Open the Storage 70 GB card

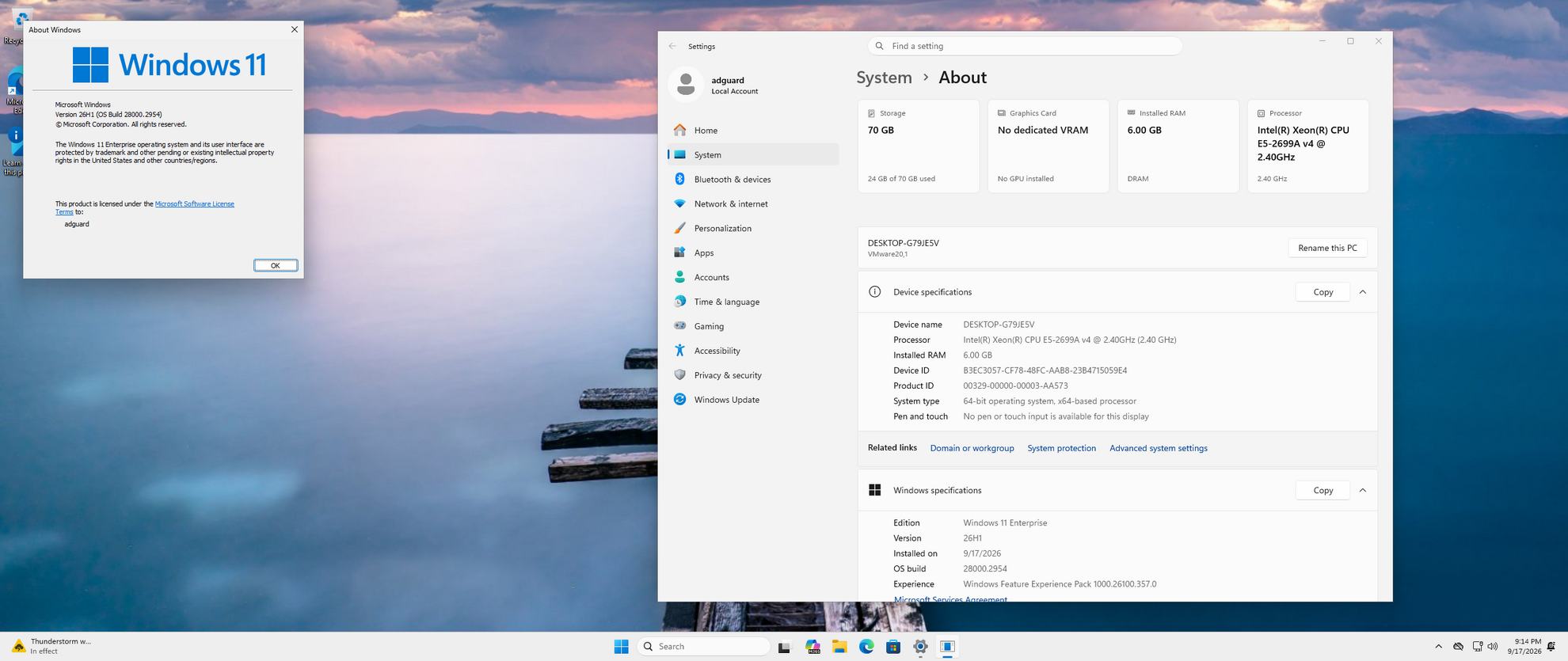coord(919,146)
